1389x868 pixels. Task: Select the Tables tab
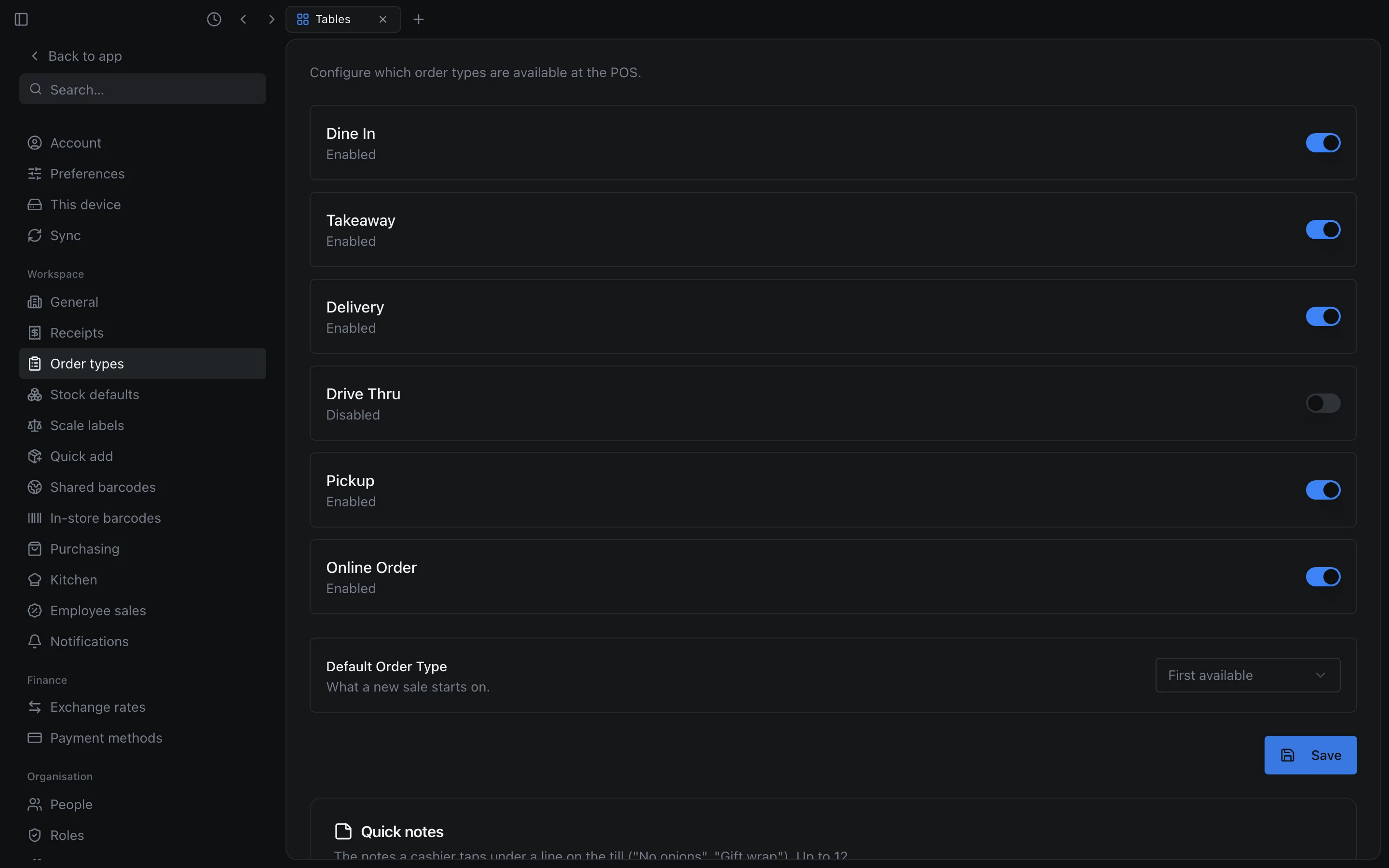coord(342,19)
